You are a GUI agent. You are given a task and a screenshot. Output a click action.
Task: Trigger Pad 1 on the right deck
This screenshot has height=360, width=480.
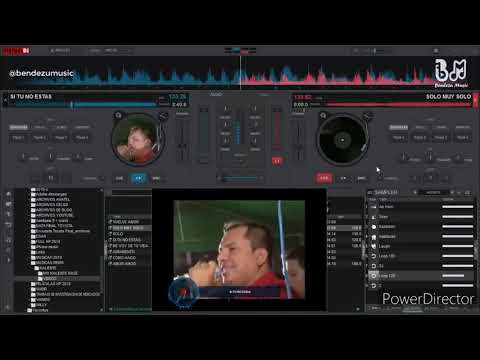click(398, 137)
